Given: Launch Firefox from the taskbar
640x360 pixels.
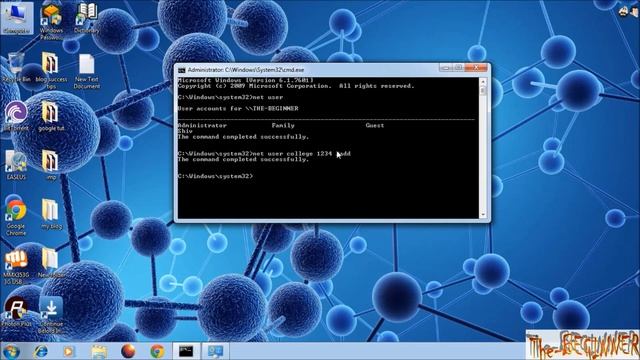Looking at the screenshot, I should [x=128, y=351].
